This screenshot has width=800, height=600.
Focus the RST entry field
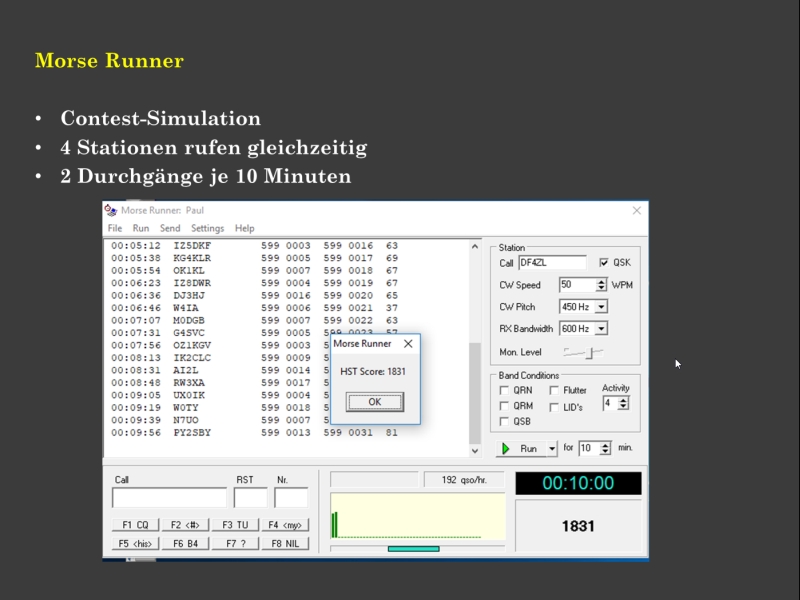251,497
